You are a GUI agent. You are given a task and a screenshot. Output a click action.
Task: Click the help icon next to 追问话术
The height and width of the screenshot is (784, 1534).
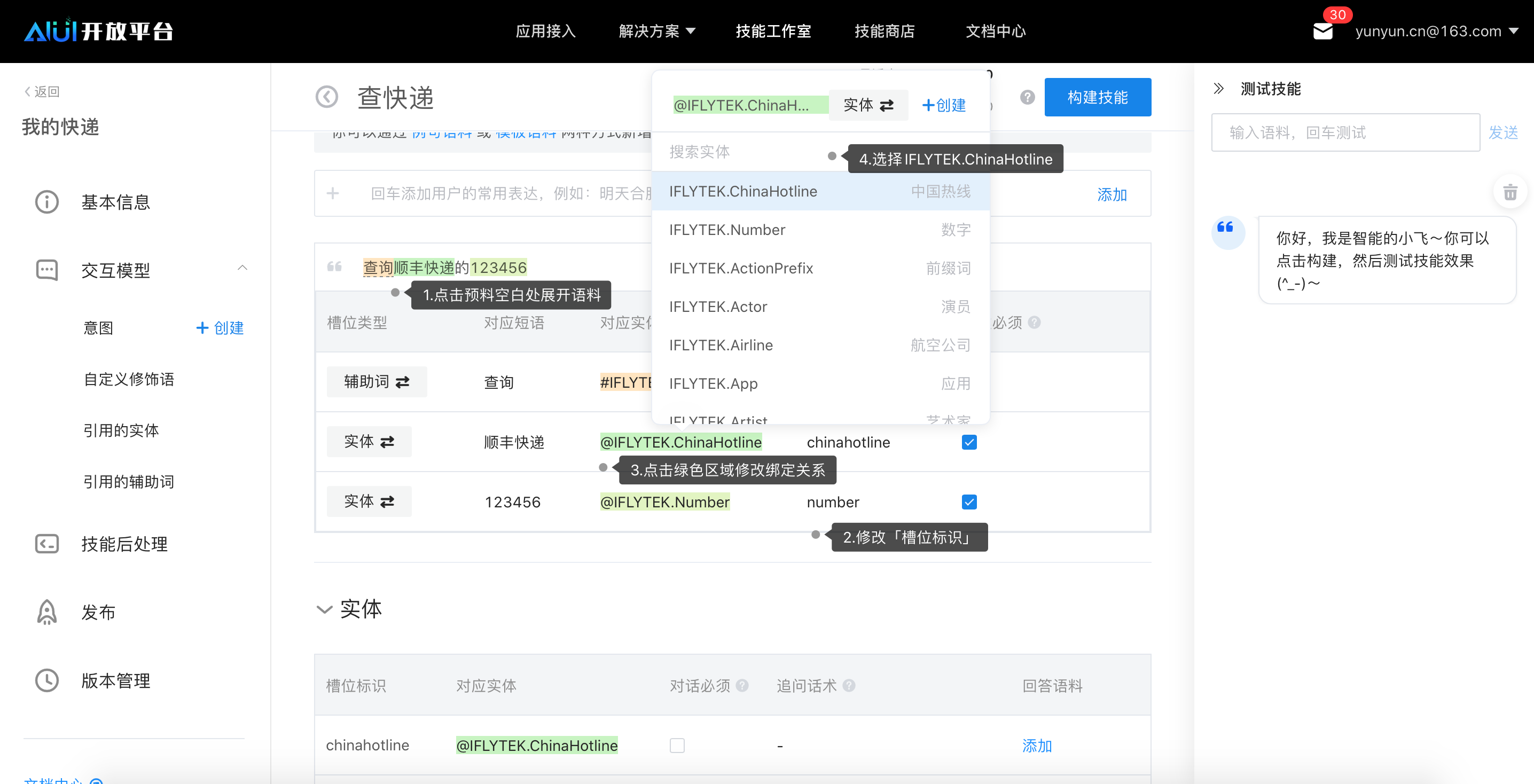point(849,685)
